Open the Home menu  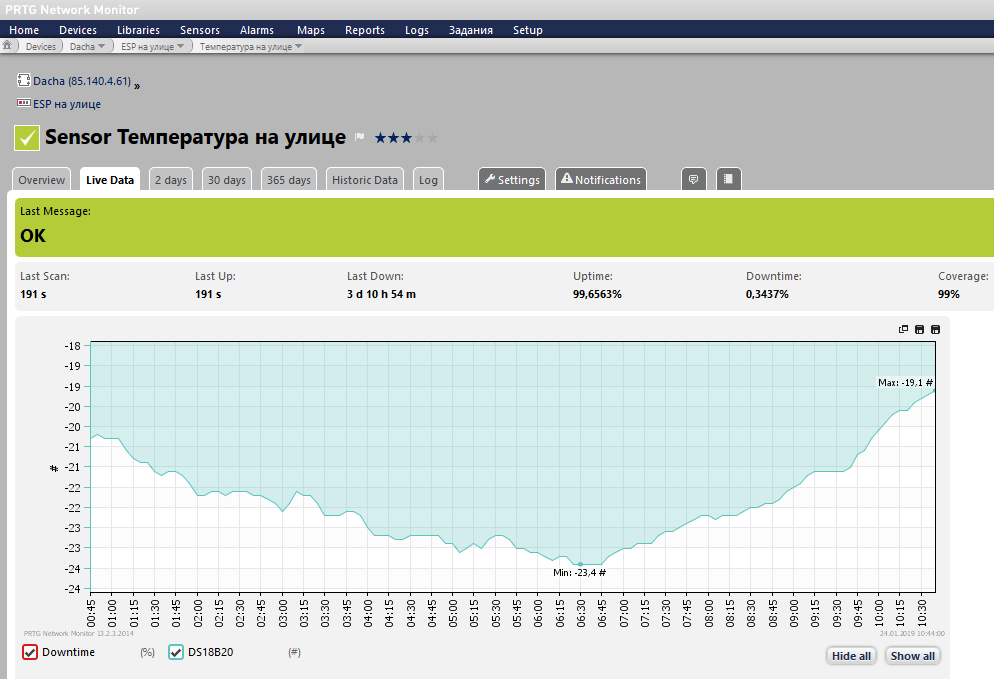[24, 30]
